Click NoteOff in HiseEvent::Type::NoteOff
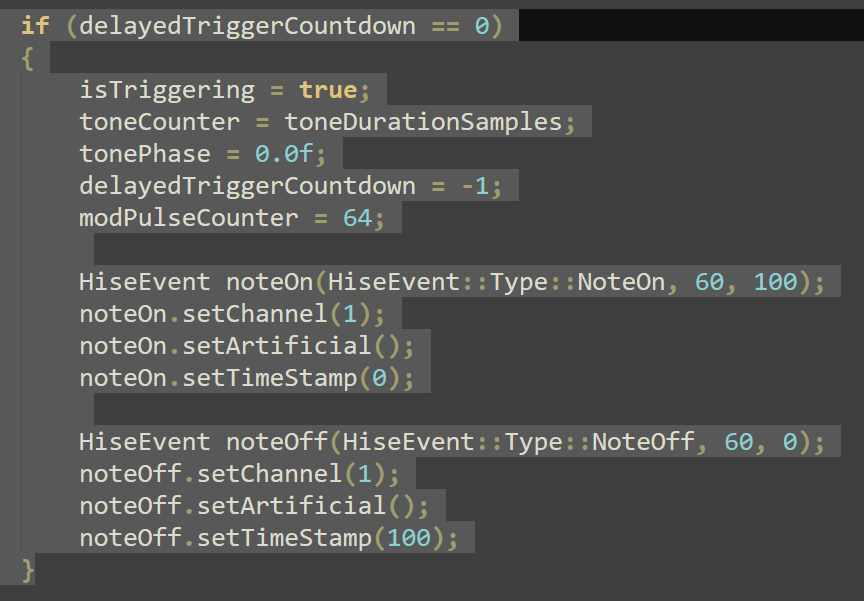Viewport: 864px width, 601px height. 643,442
